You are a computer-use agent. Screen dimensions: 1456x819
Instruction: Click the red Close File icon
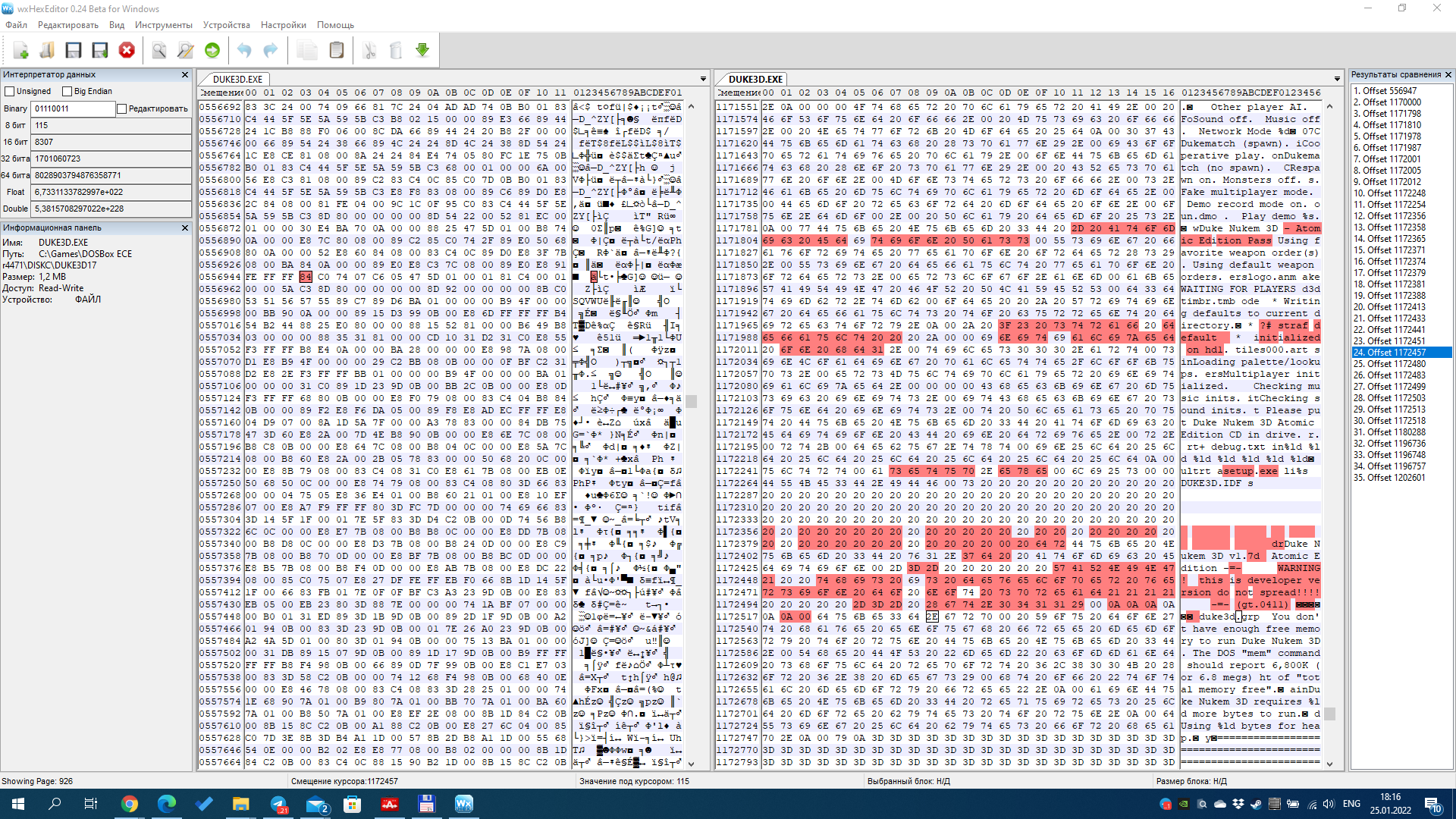click(x=127, y=51)
